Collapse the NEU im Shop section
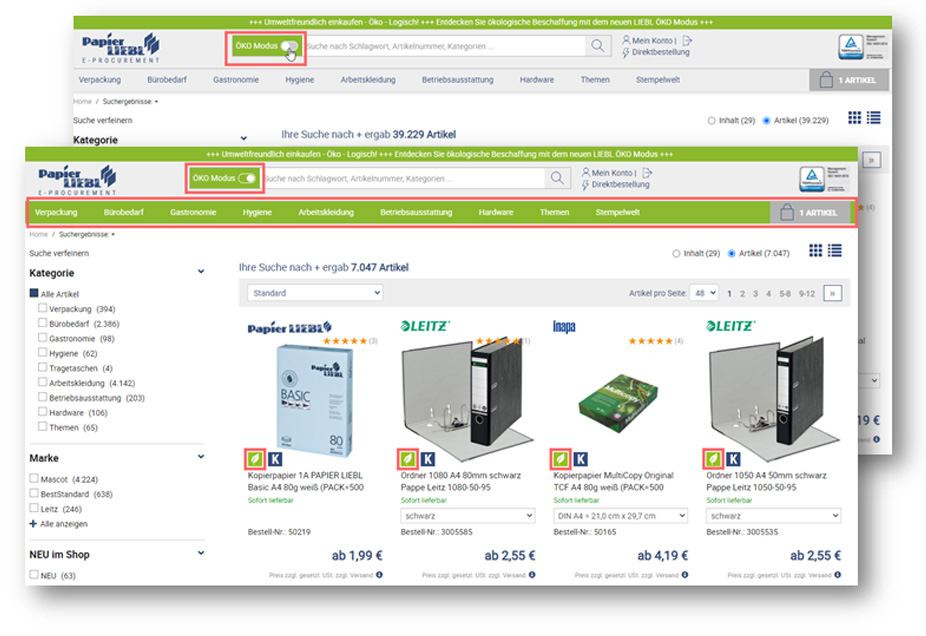Image resolution: width=926 pixels, height=636 pixels. pyautogui.click(x=201, y=553)
